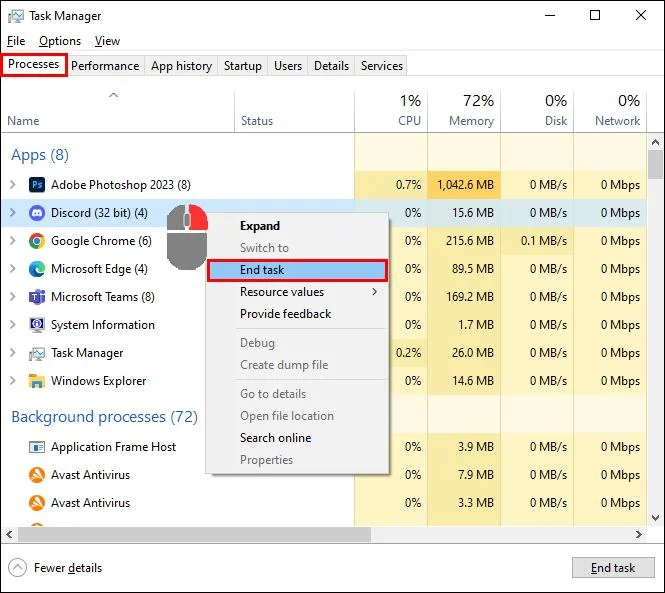Click the Avast Antivirus icon of the 3.3 MB row
This screenshot has height=593, width=665.
(x=37, y=503)
